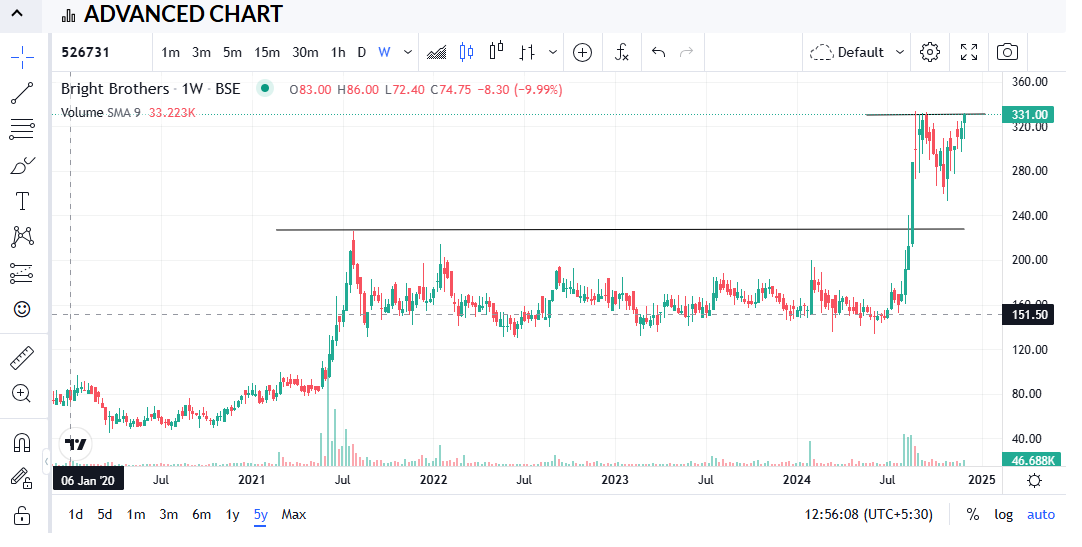This screenshot has height=547, width=1082.
Task: Set the bottom range to 1m
Action: 136,515
